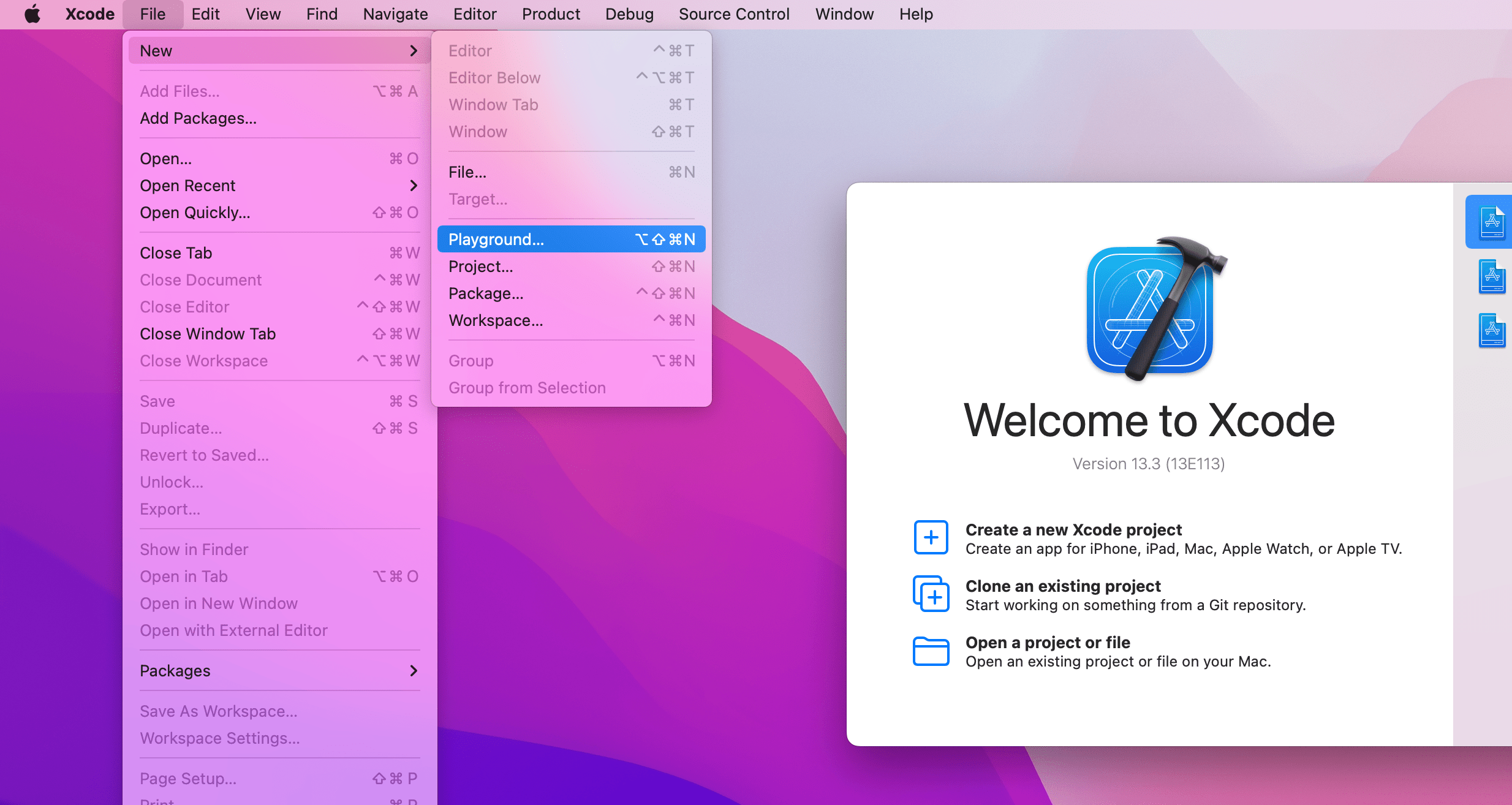Click the Clone existing project icon
The image size is (1512, 805).
tap(929, 594)
